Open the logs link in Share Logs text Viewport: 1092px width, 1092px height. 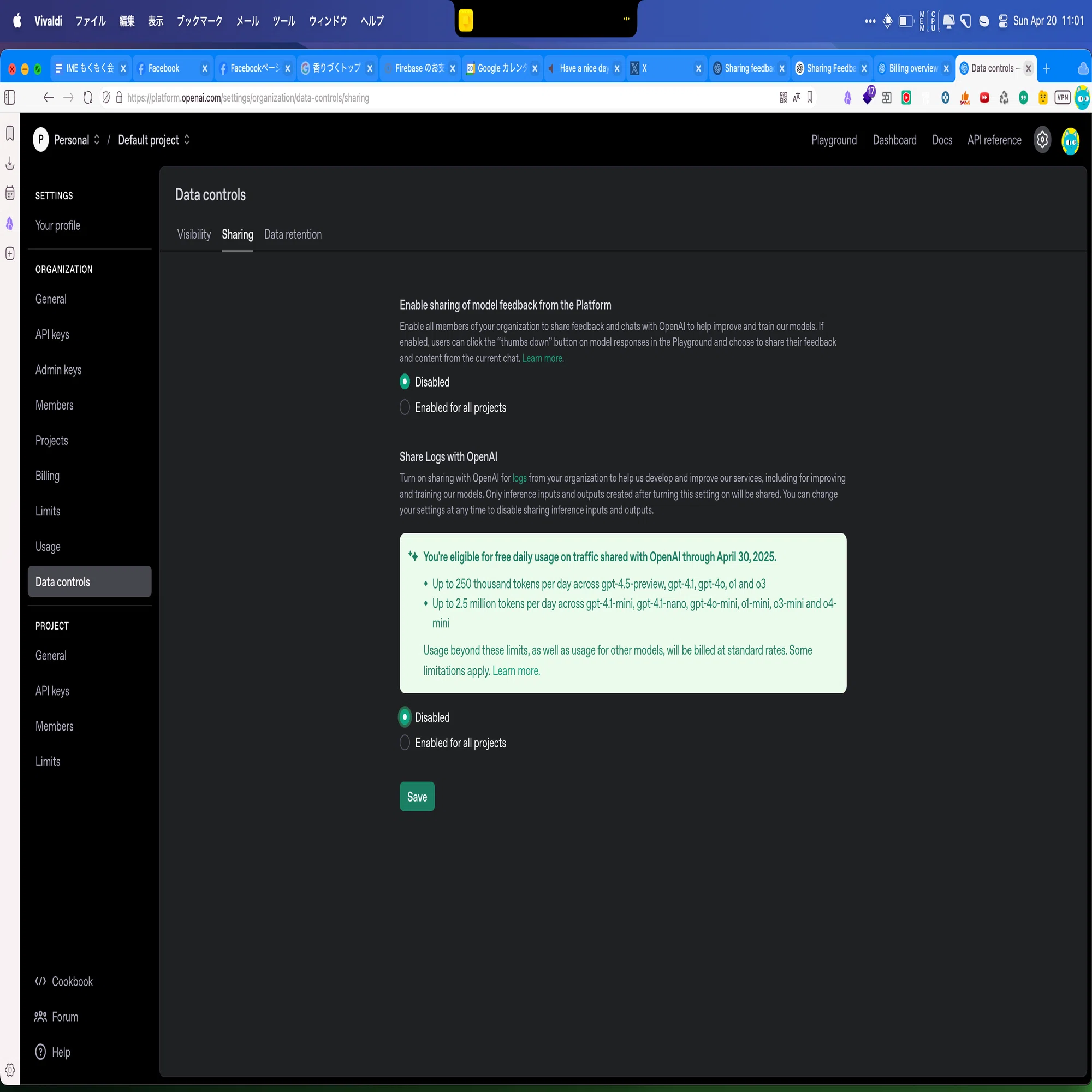[519, 478]
